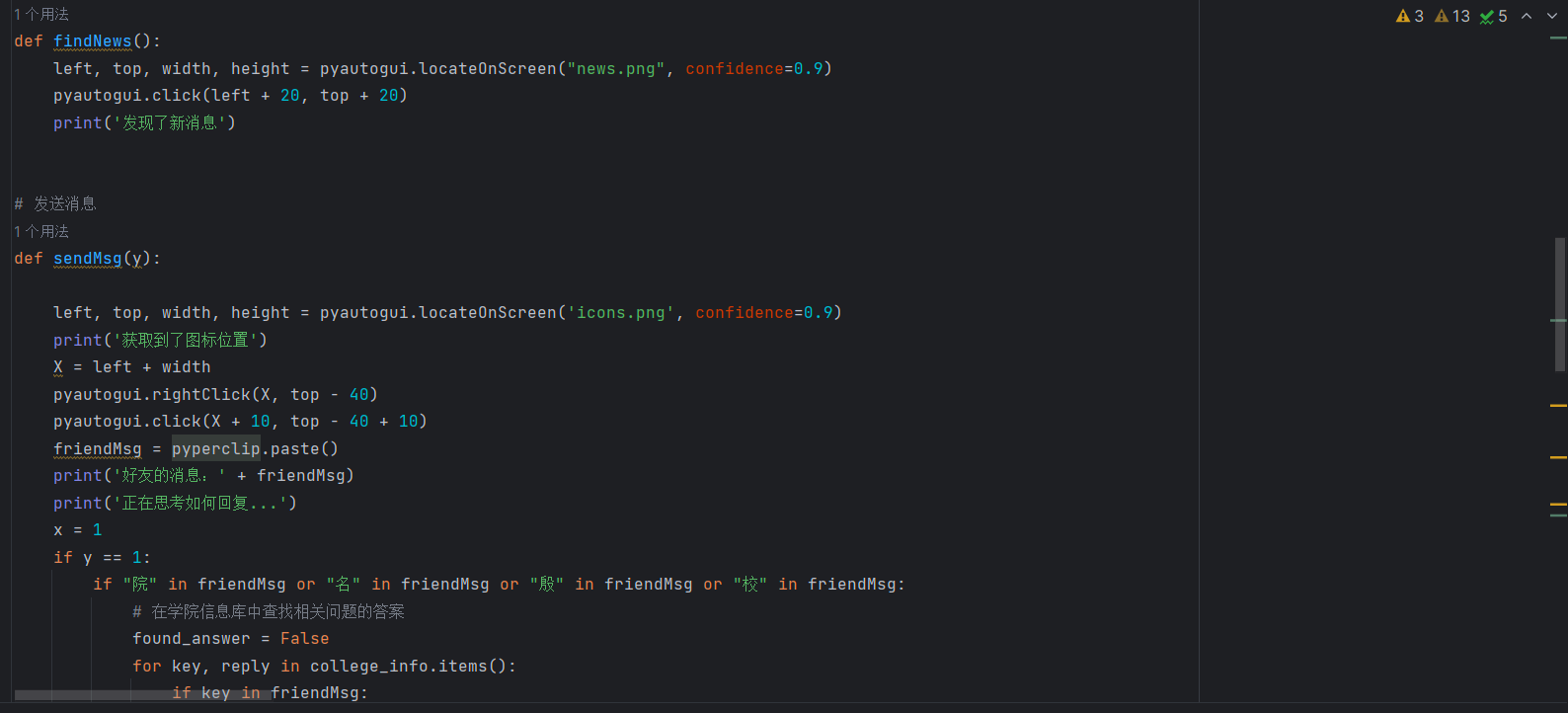
Task: Place cursor on the findNews function name
Action: click(x=93, y=41)
